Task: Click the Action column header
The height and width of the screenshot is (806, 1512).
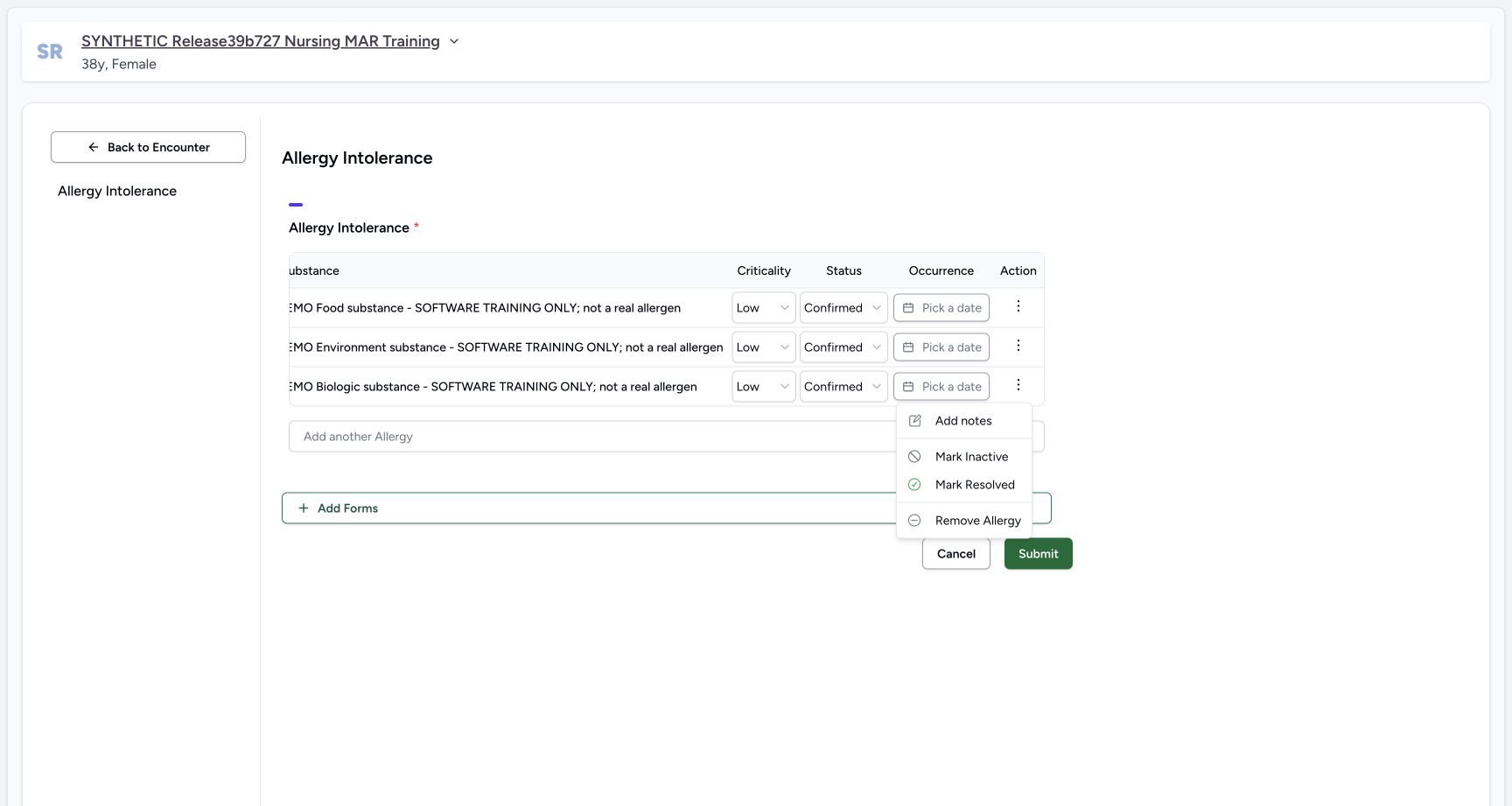Action: click(x=1018, y=270)
